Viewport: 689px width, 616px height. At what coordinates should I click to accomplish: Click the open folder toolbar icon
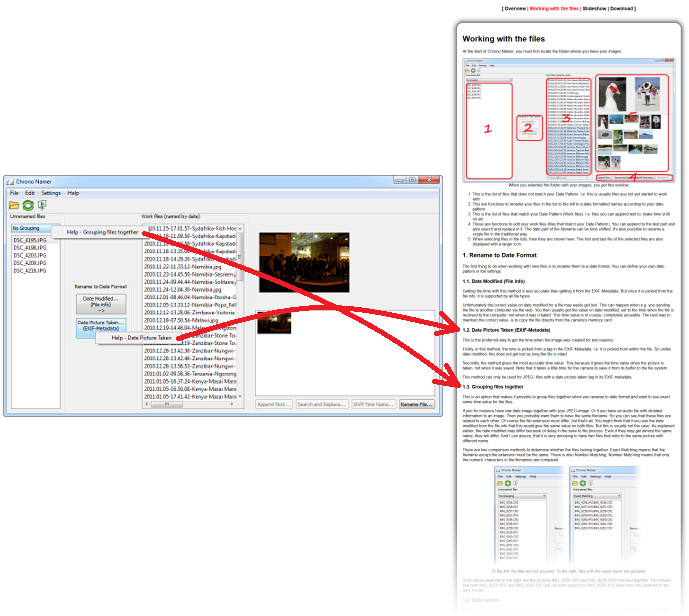click(x=14, y=205)
